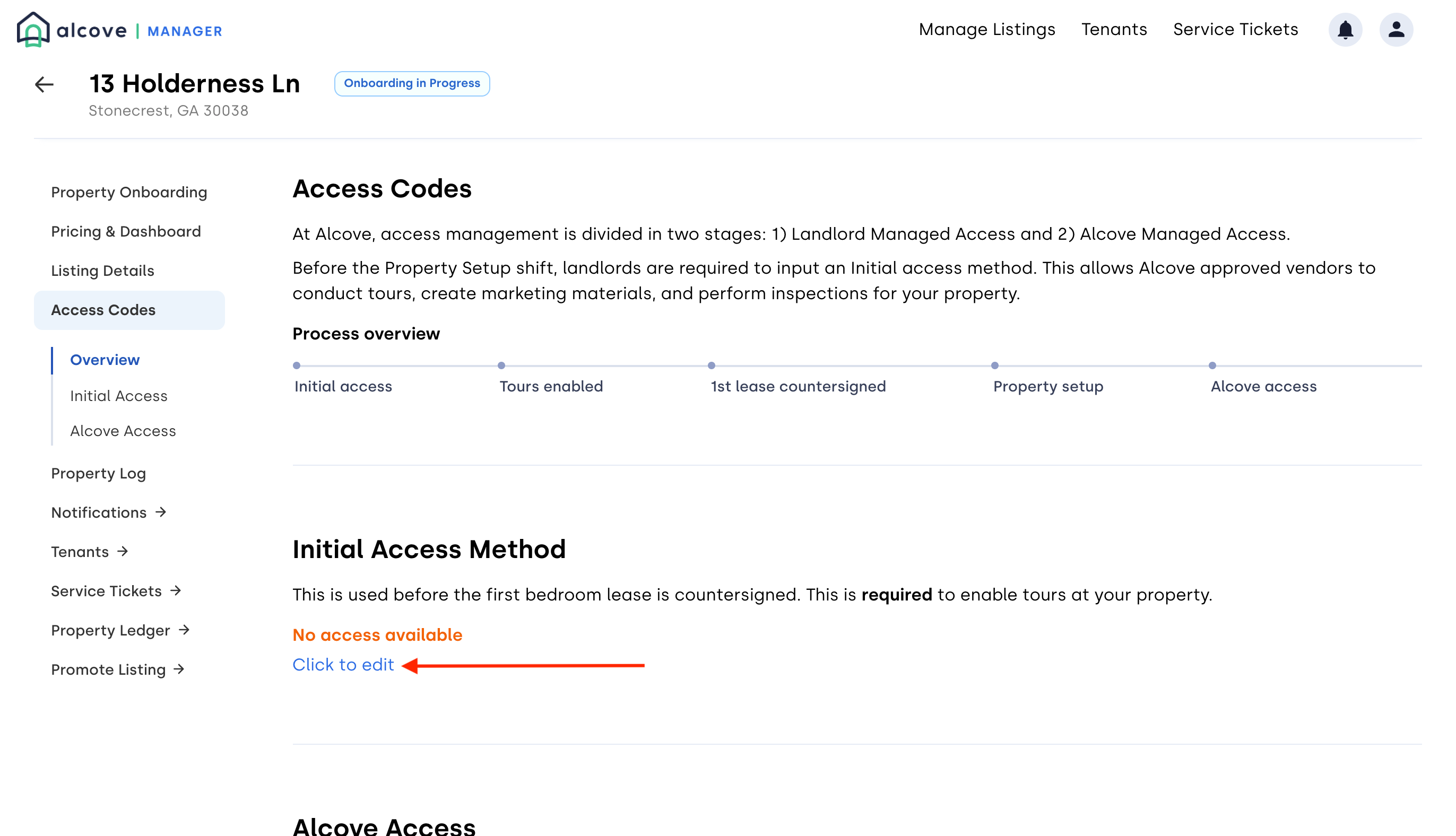Click the arrow icon beside sidebar Tenants
The width and height of the screenshot is (1456, 836).
click(123, 551)
